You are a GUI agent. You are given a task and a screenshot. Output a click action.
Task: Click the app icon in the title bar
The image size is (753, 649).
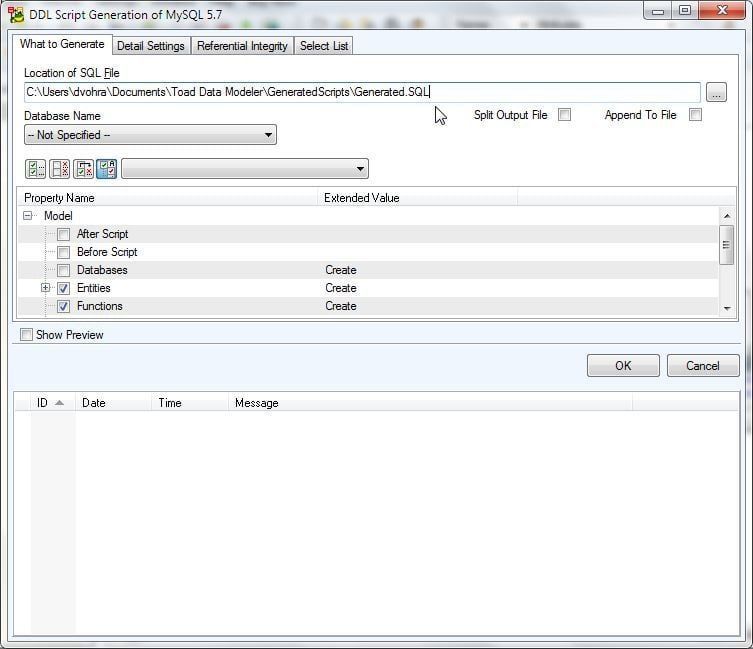16,15
